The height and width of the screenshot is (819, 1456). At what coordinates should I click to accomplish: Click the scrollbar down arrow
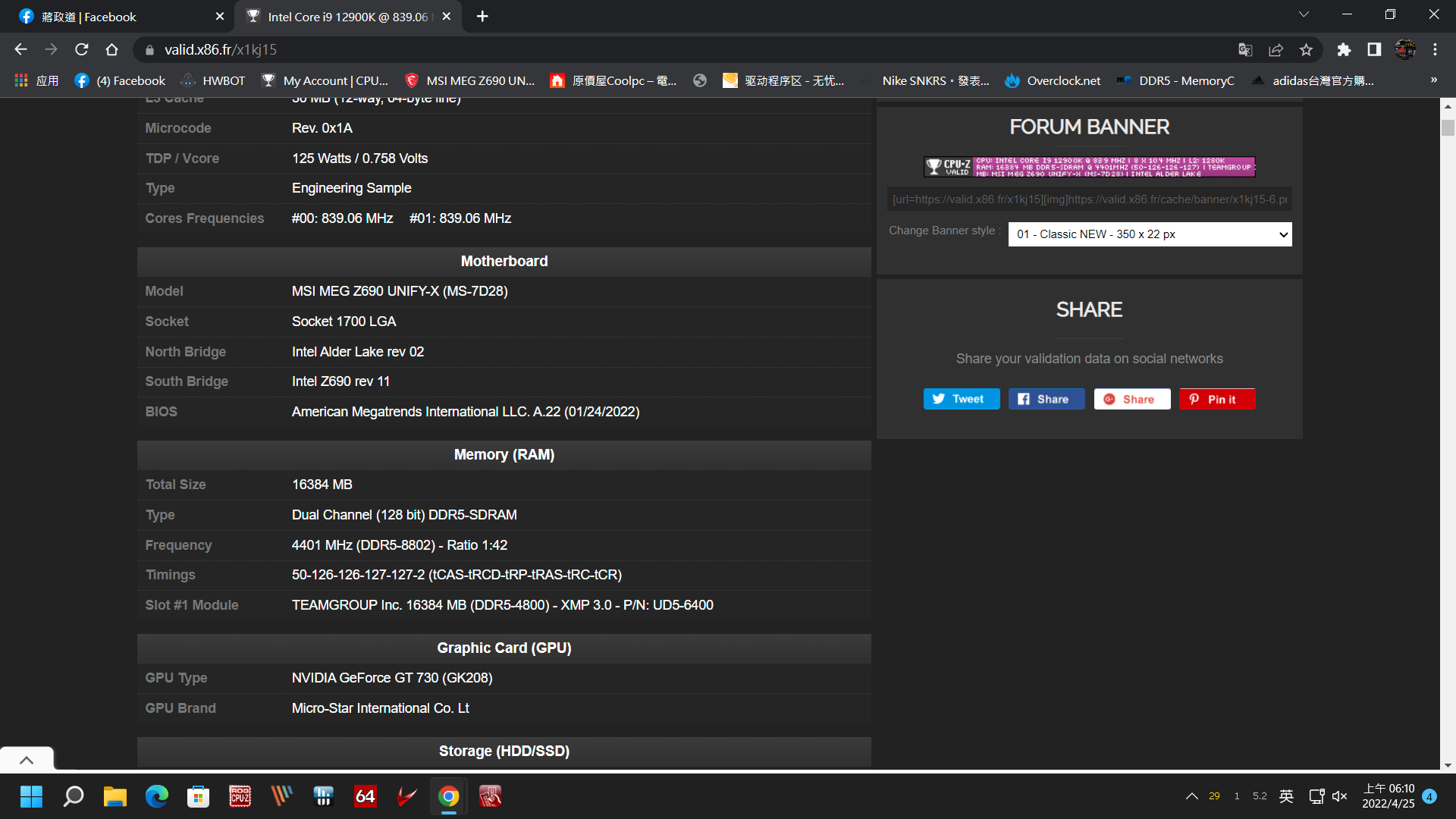pyautogui.click(x=1448, y=765)
